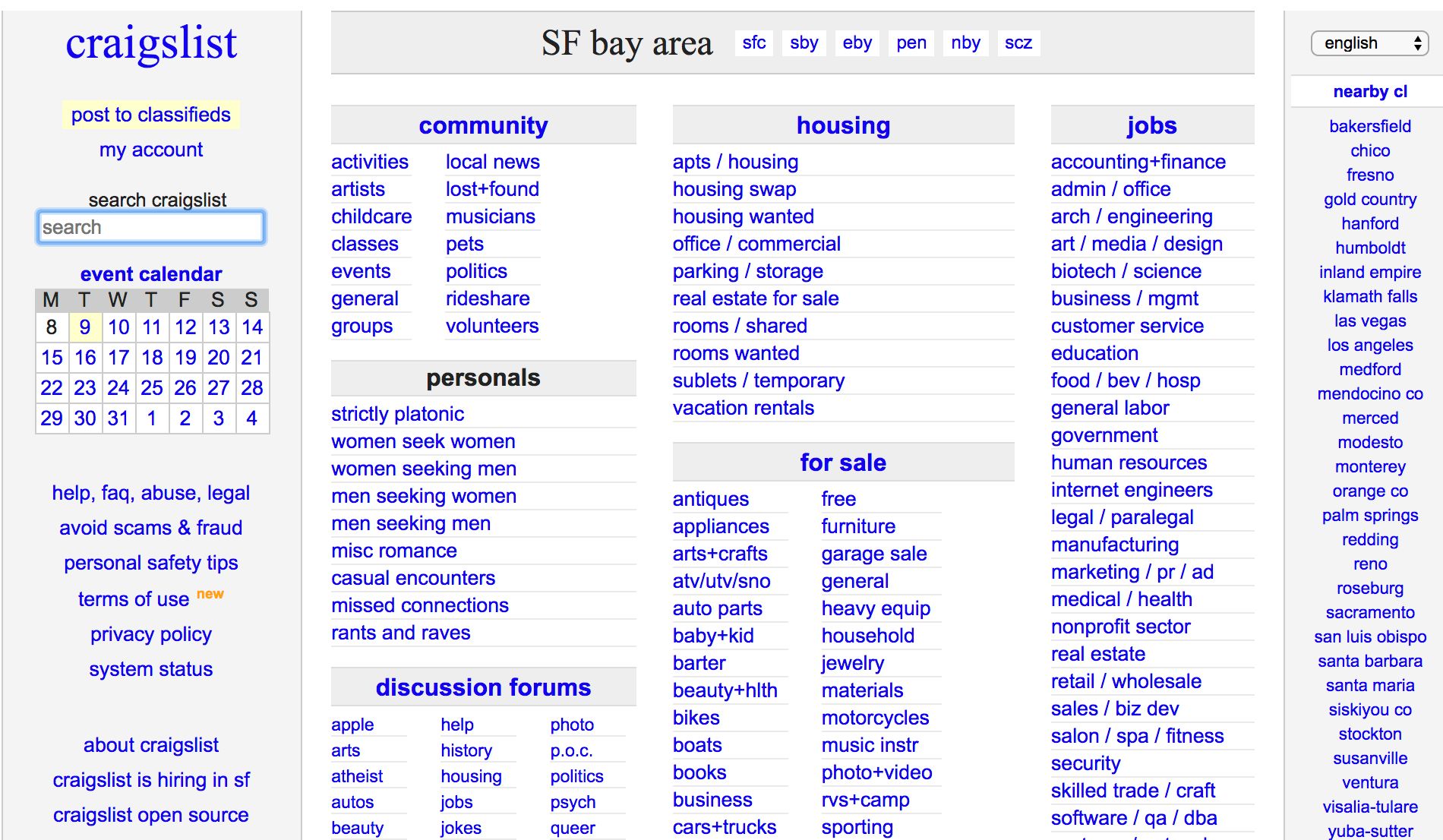Screen dimensions: 1443x840
Task: Browse antiques for sale
Action: [711, 499]
